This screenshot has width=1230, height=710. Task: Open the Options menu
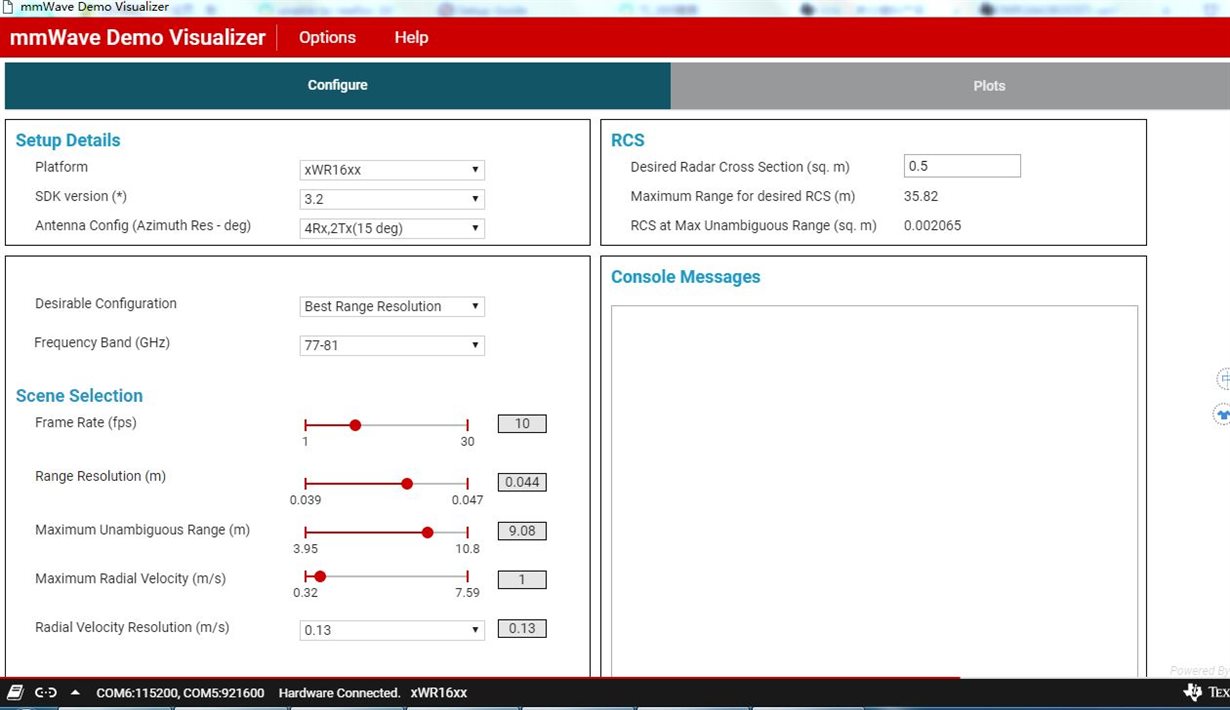[x=327, y=38]
